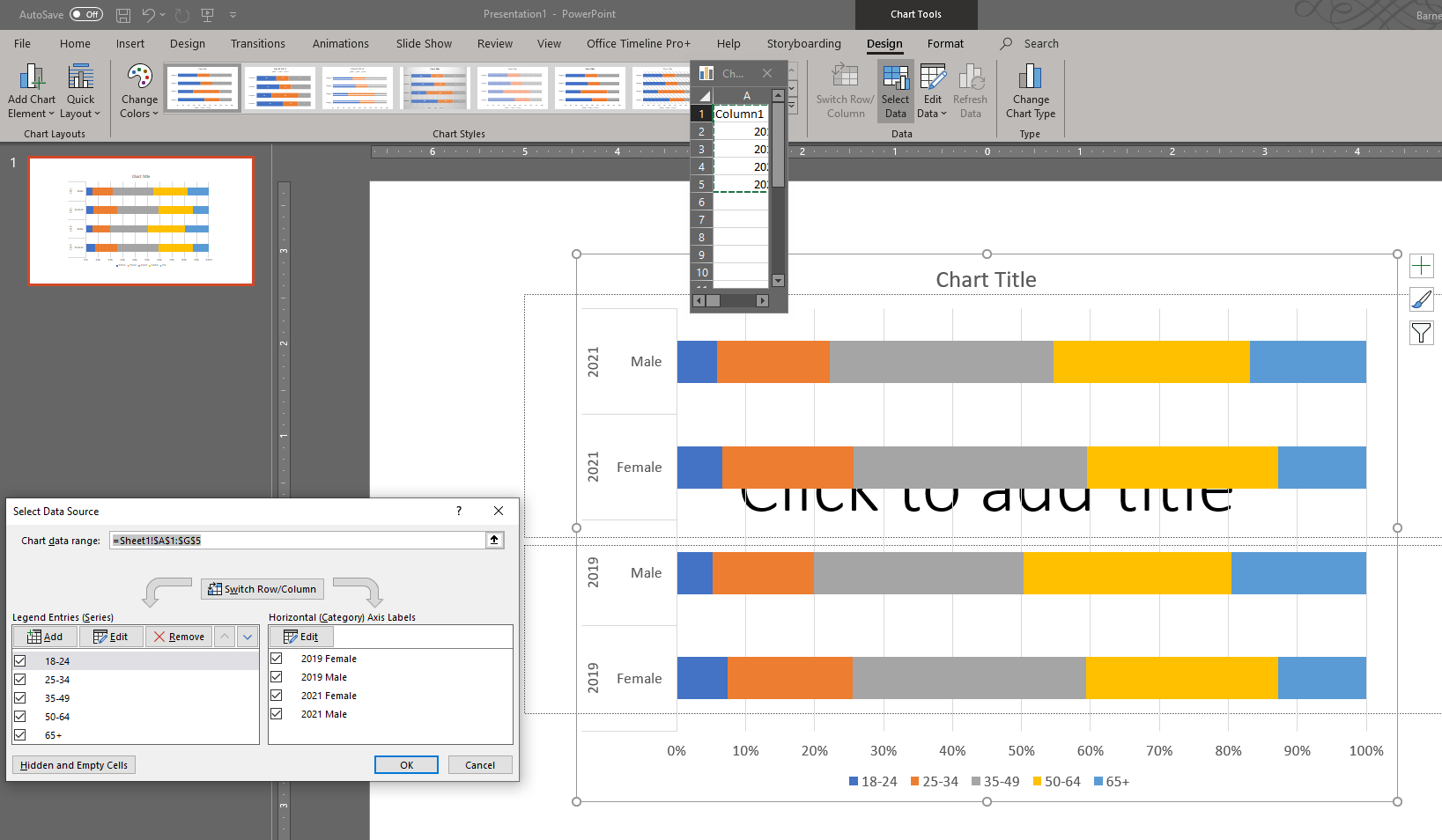This screenshot has height=840, width=1442.
Task: Open Customize Quick Access Toolbar dropdown
Action: [x=233, y=15]
